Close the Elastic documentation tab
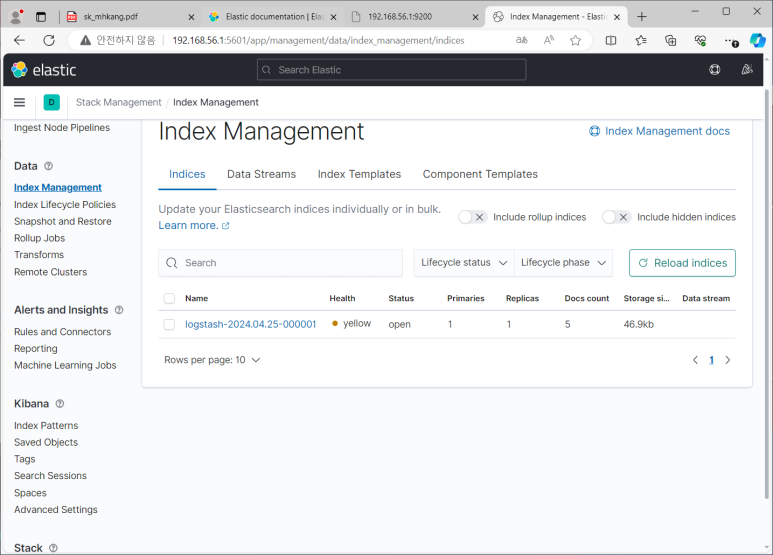The image size is (773, 555). coord(333,17)
